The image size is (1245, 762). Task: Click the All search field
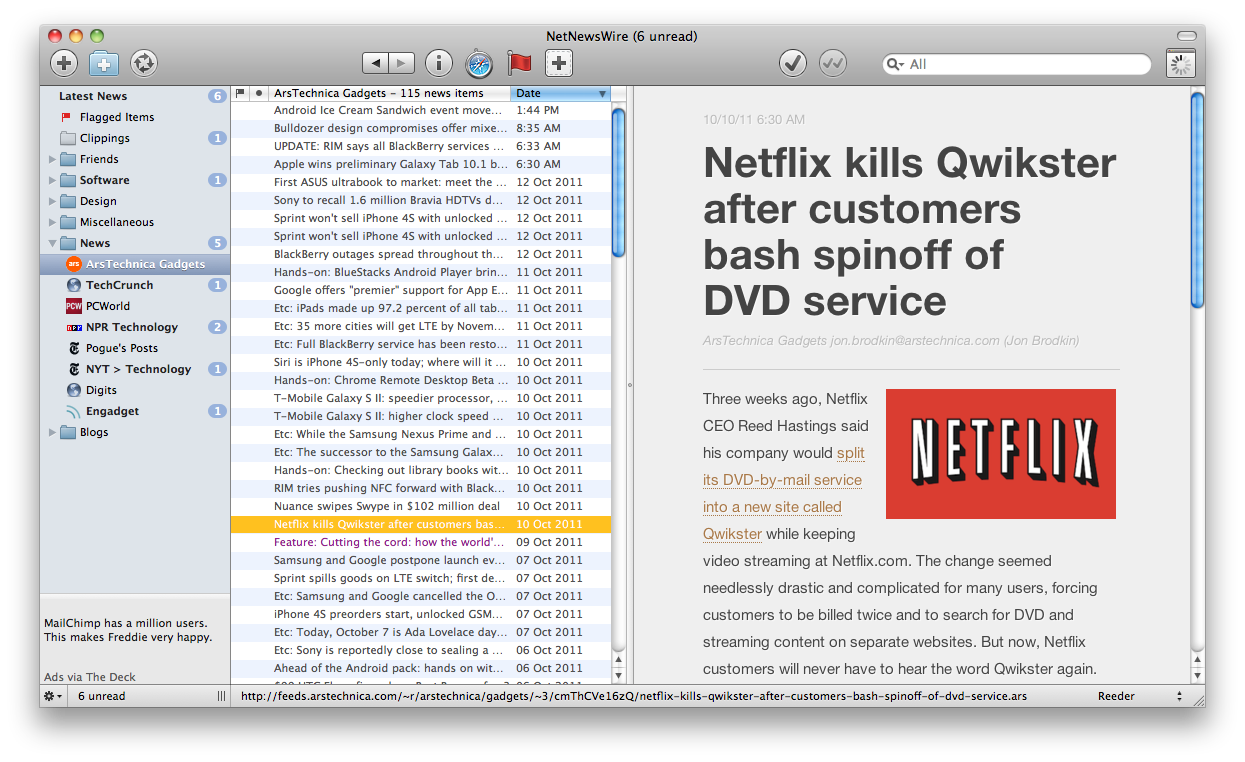coord(1017,64)
